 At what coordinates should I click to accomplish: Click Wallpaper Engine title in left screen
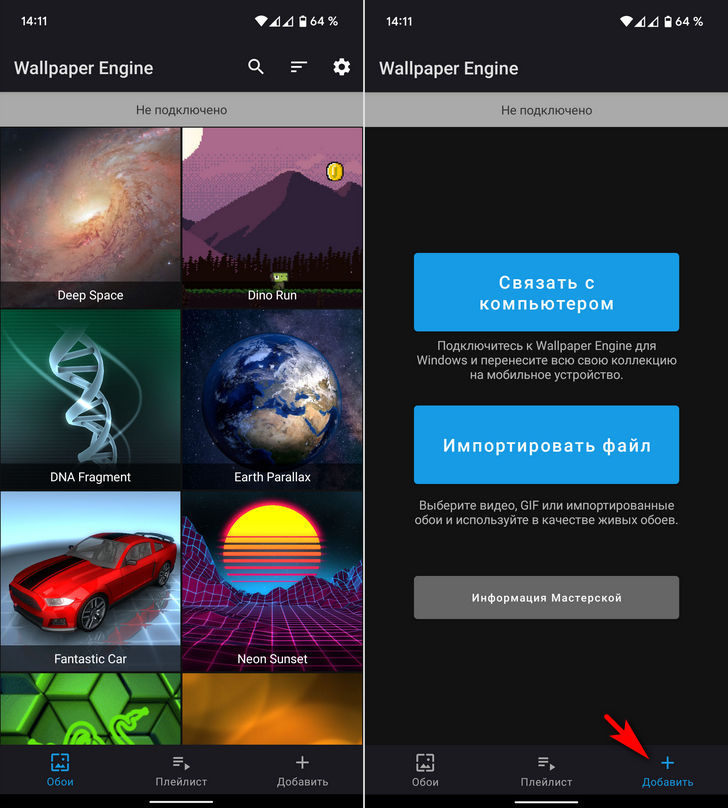[83, 68]
